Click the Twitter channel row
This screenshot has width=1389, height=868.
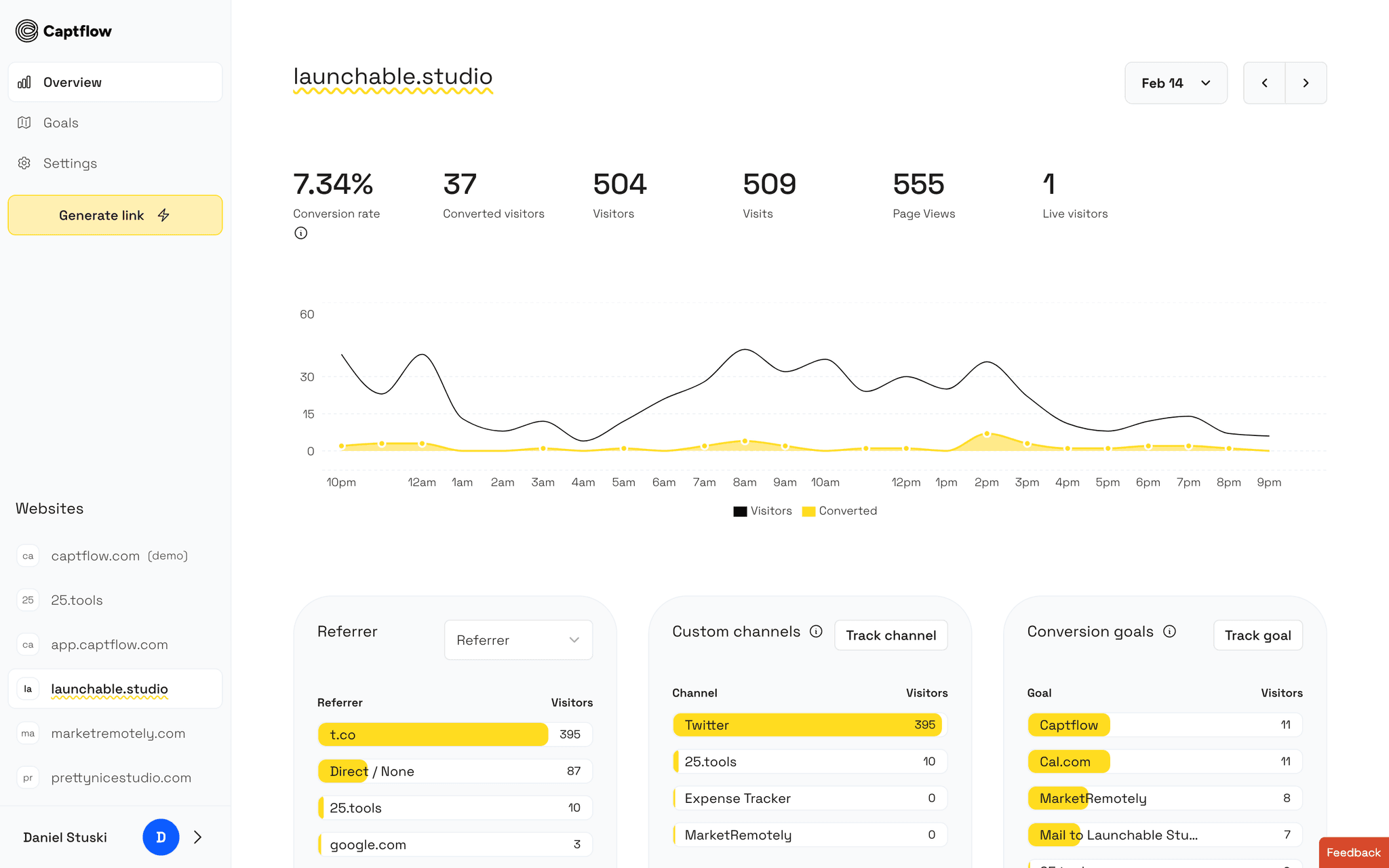tap(810, 725)
